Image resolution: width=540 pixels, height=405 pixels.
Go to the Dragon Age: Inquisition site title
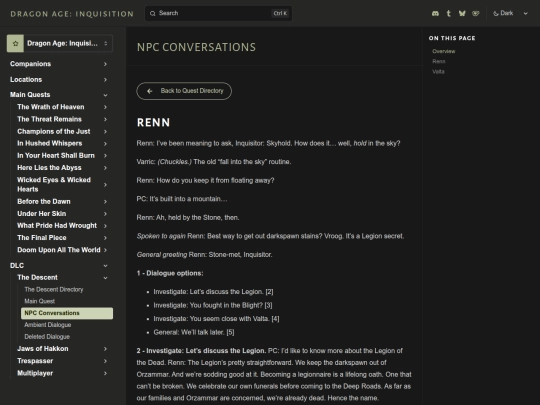tap(72, 14)
